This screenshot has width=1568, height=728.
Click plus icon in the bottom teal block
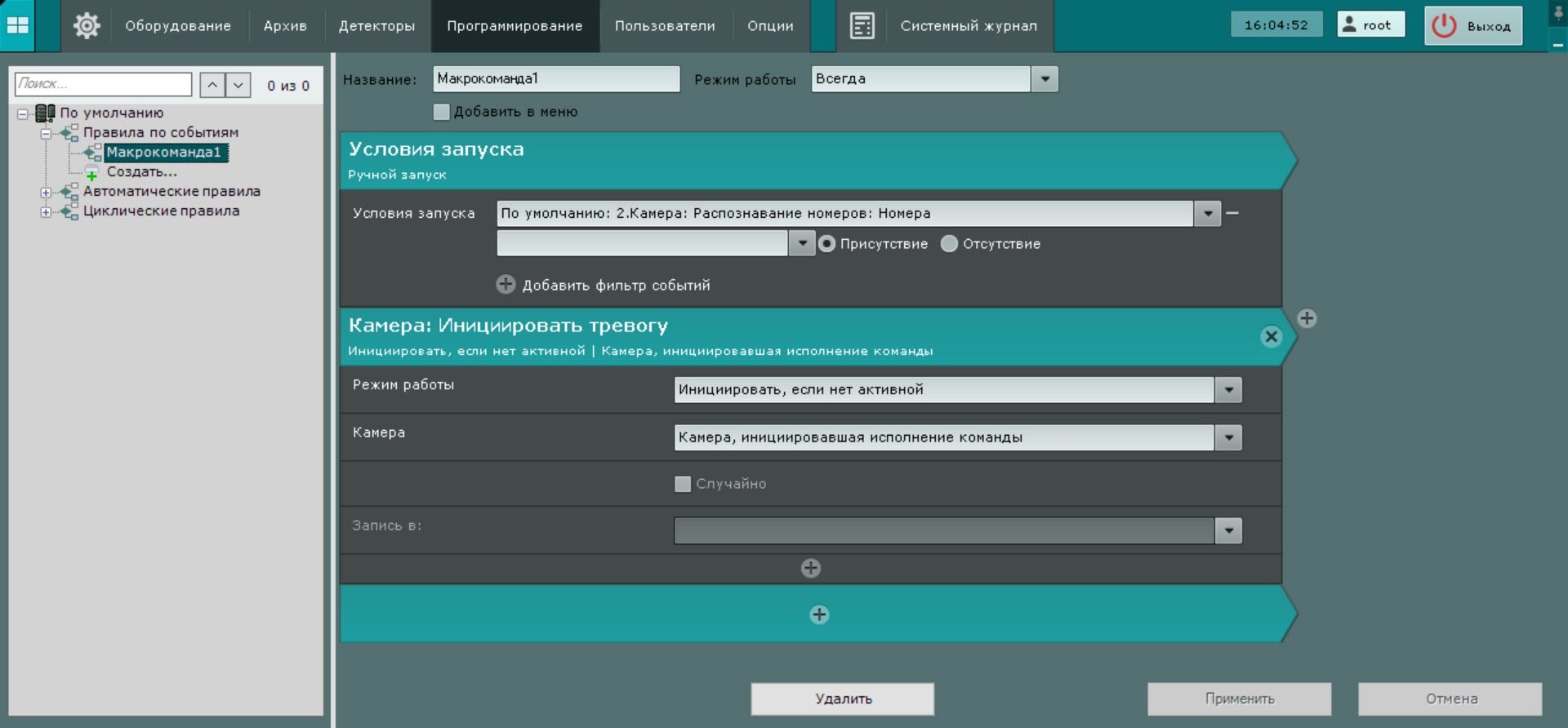(x=819, y=615)
